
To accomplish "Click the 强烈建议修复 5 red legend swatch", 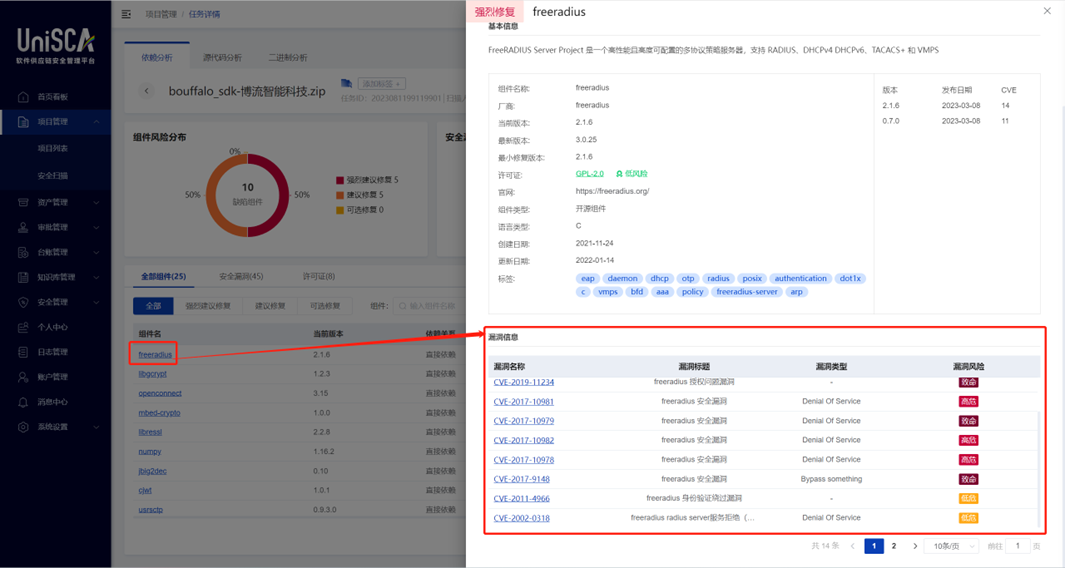I will 340,180.
